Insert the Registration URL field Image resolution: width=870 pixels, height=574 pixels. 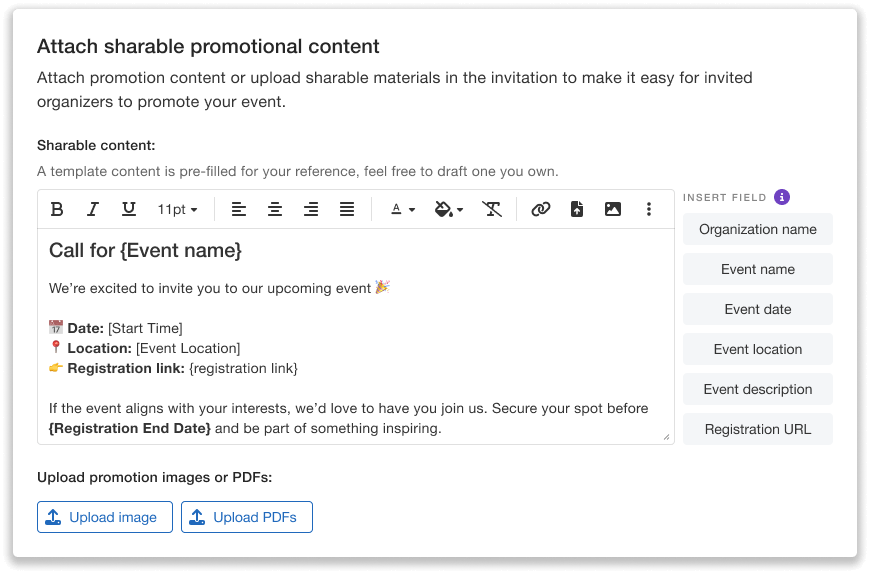(757, 429)
